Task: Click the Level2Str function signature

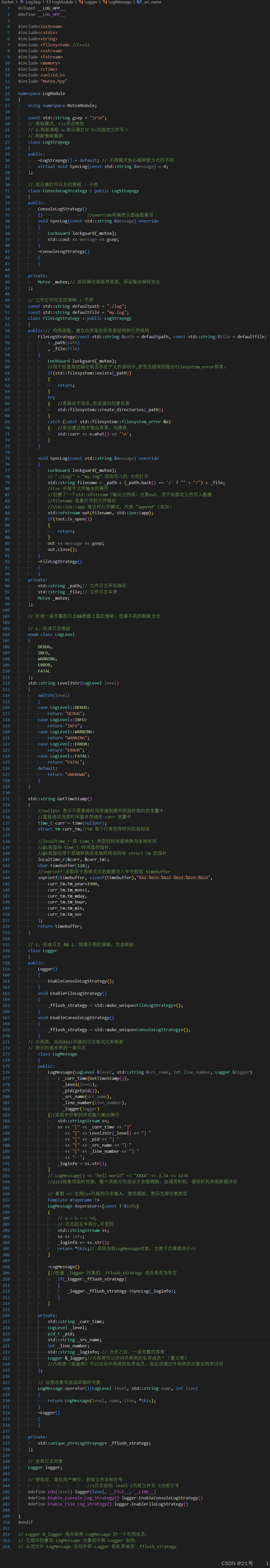Action: pyautogui.click(x=74, y=684)
